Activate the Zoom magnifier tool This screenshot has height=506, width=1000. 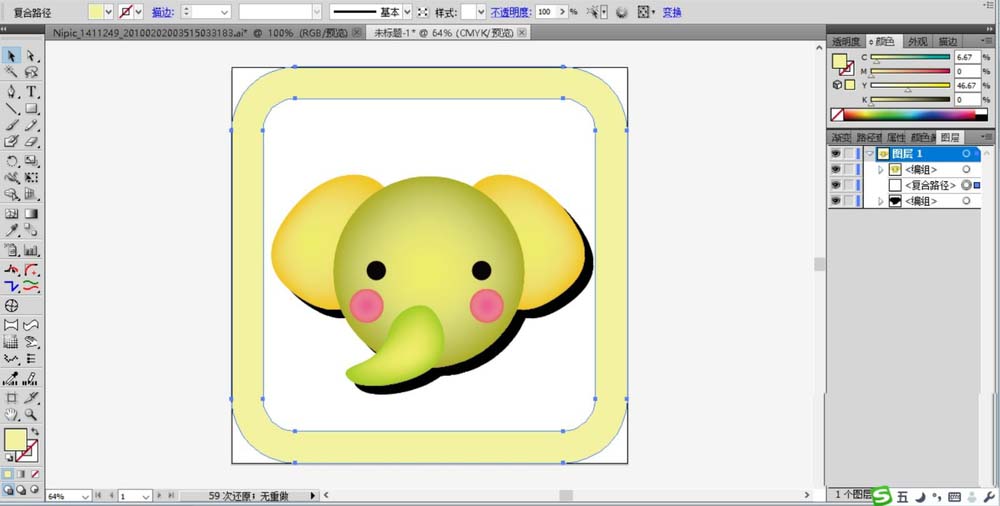32,414
